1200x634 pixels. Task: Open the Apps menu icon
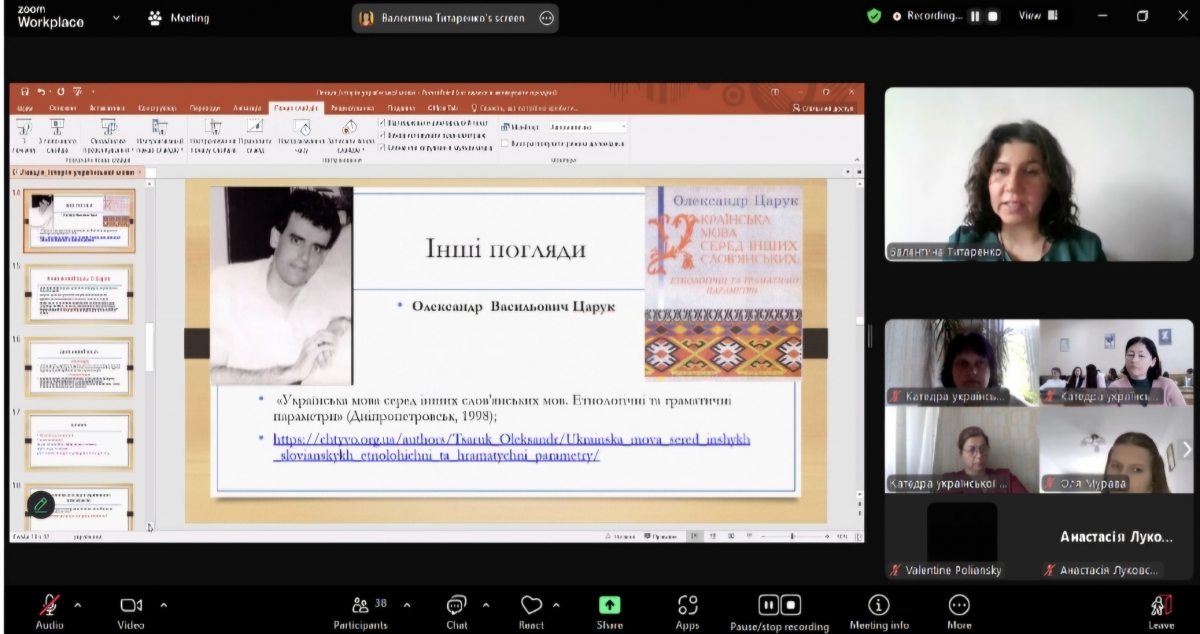pyautogui.click(x=687, y=605)
